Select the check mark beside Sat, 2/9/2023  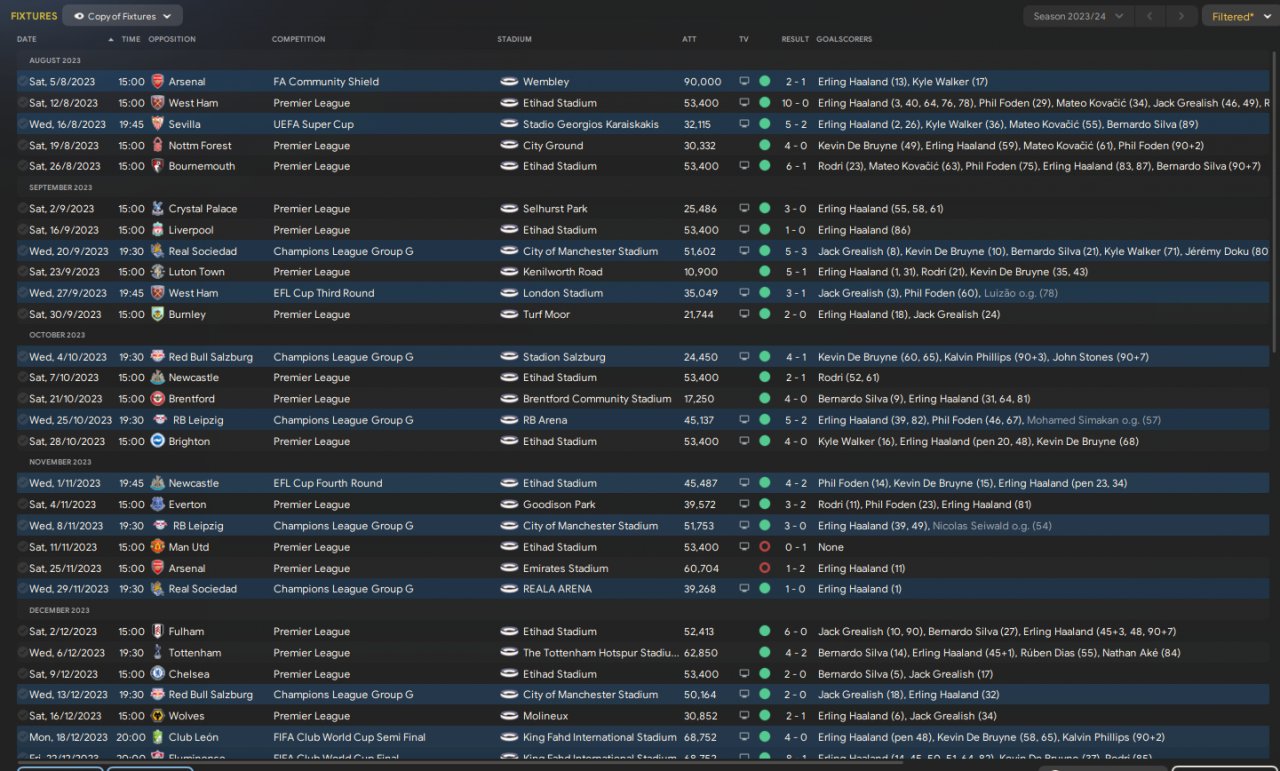[x=23, y=209]
